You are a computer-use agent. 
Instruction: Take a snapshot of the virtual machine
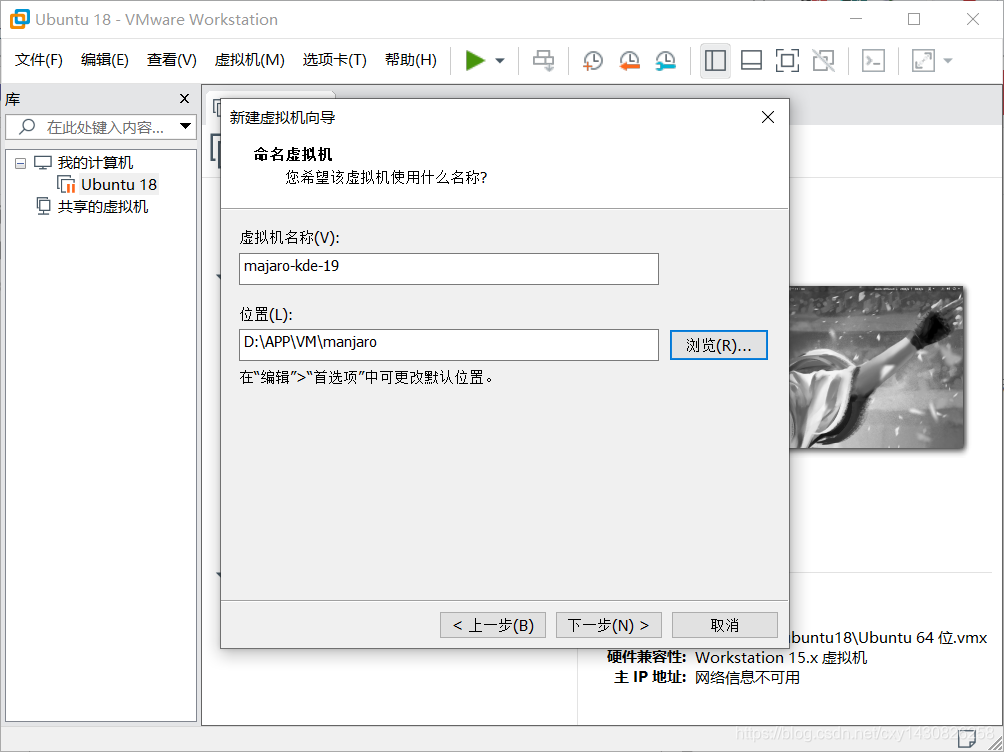(593, 61)
